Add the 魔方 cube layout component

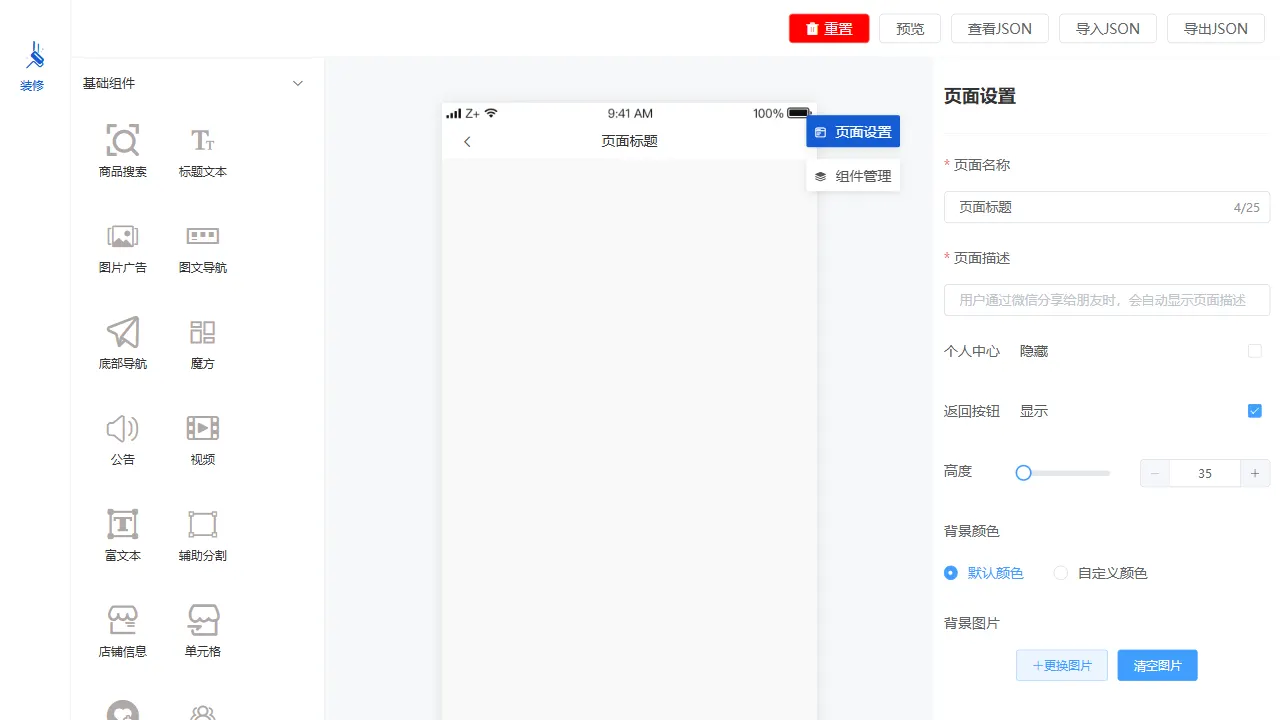pyautogui.click(x=203, y=343)
